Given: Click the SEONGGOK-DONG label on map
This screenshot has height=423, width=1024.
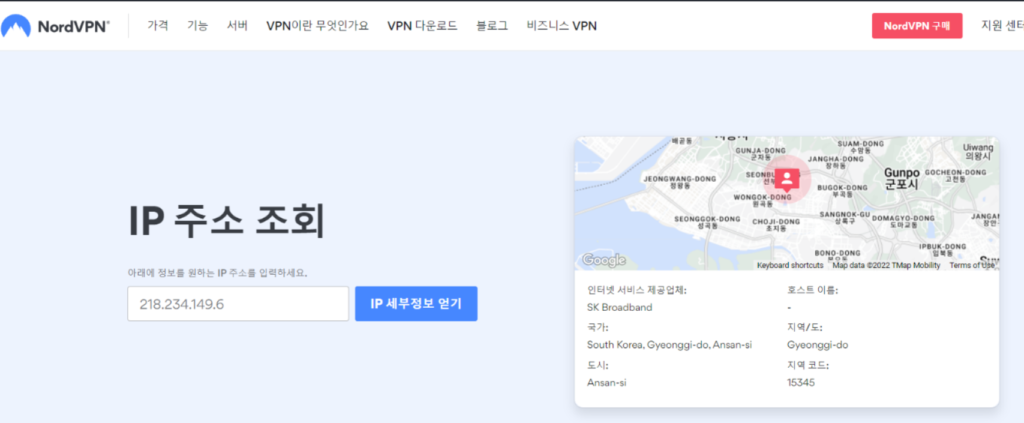Looking at the screenshot, I should point(707,222).
